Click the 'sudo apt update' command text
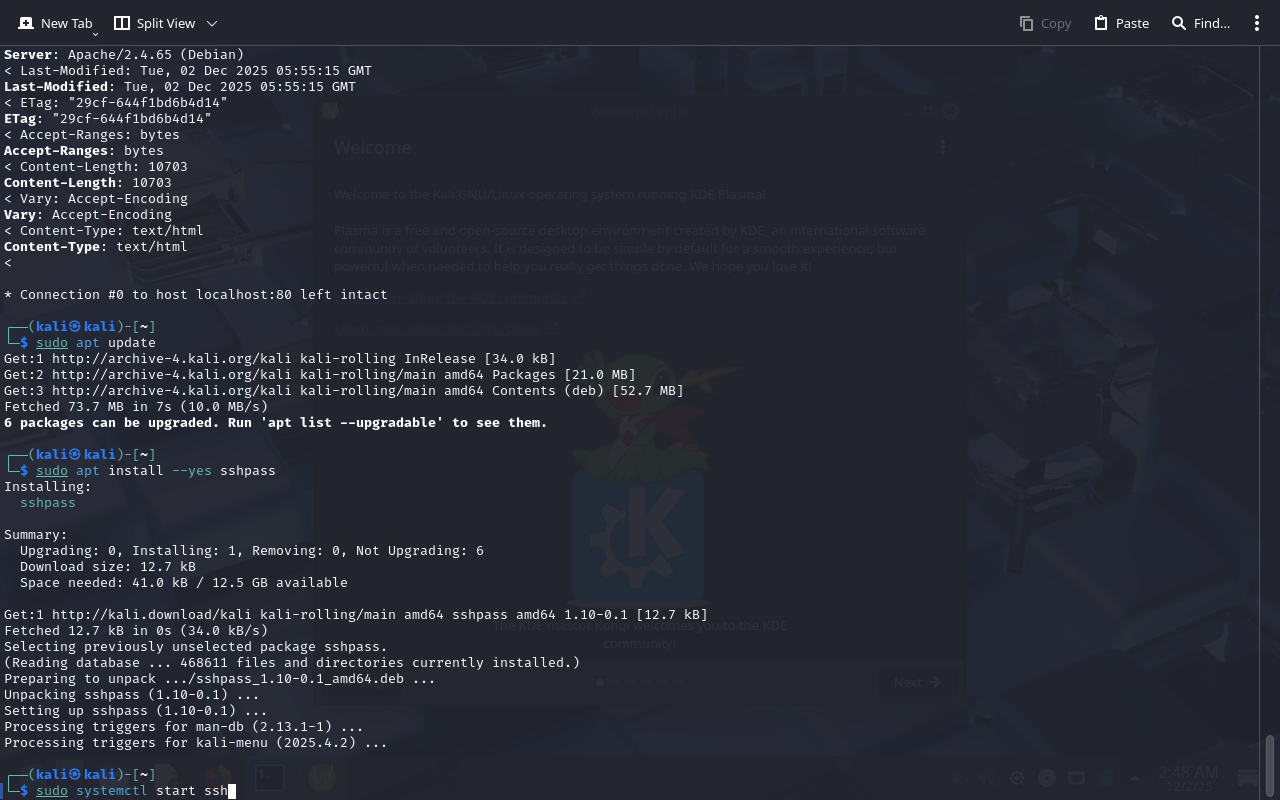 pyautogui.click(x=96, y=343)
